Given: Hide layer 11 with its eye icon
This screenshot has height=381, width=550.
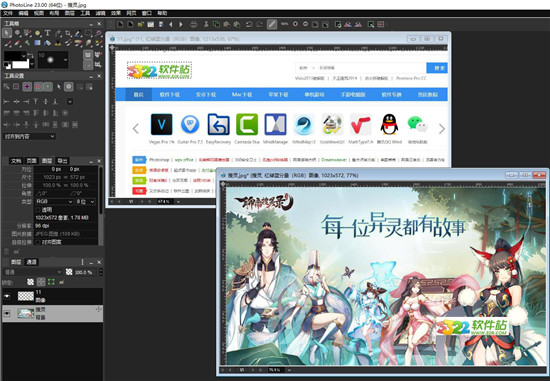Looking at the screenshot, I should coord(7,296).
